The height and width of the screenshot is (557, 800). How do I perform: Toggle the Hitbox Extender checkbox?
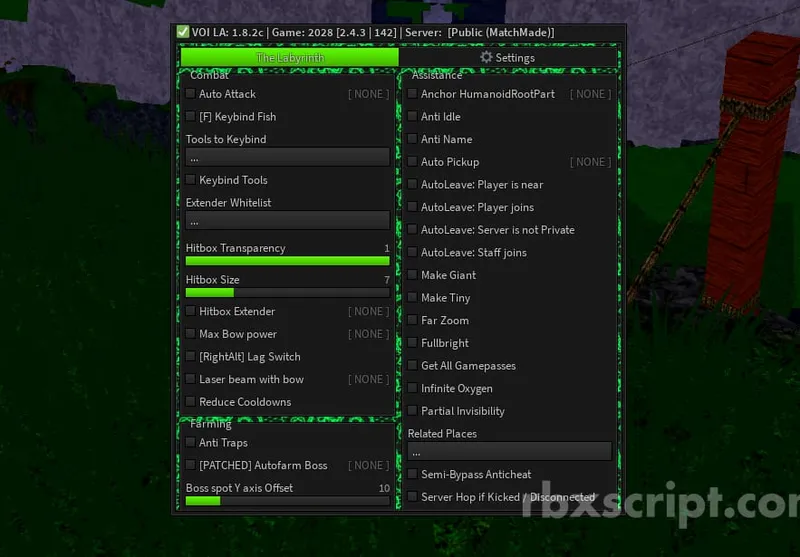click(x=190, y=311)
